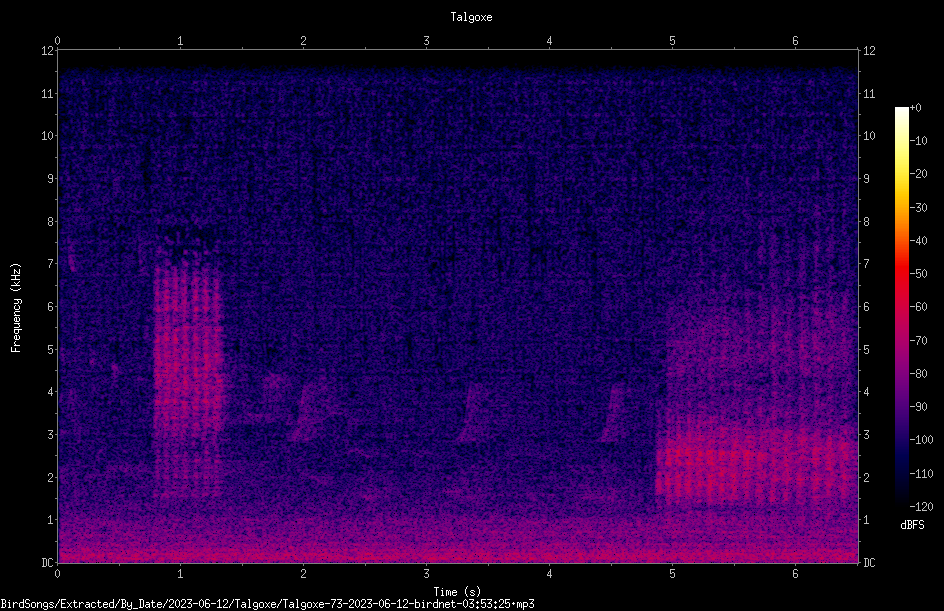
Task: Click the dBFS unit label
Action: [912, 525]
